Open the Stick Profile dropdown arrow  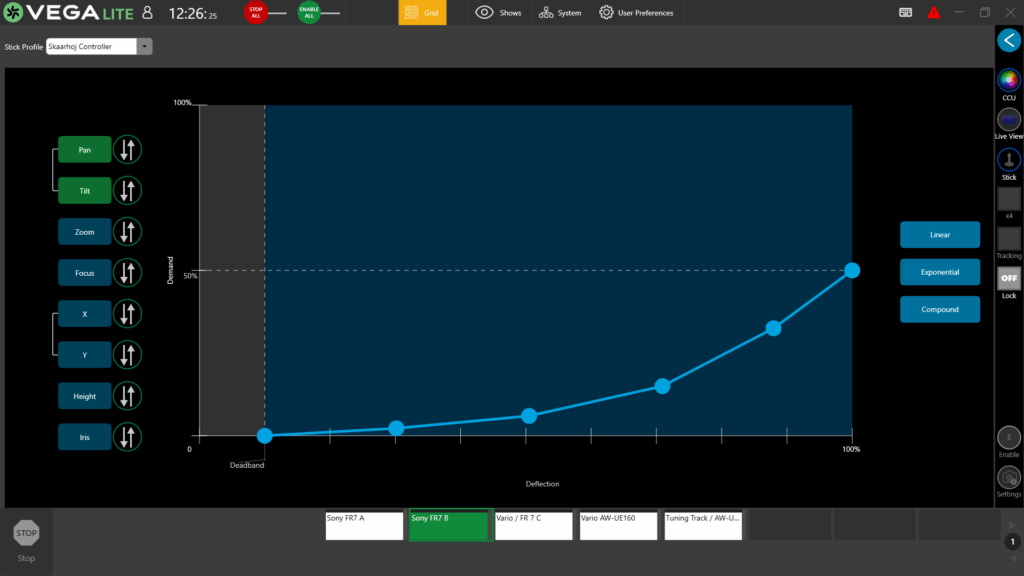pyautogui.click(x=144, y=46)
